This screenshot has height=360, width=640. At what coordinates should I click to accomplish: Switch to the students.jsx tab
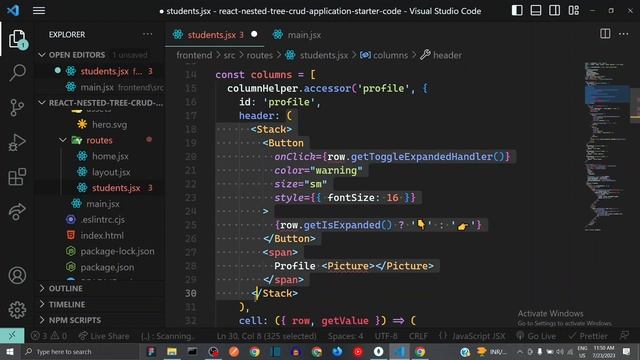[x=214, y=35]
